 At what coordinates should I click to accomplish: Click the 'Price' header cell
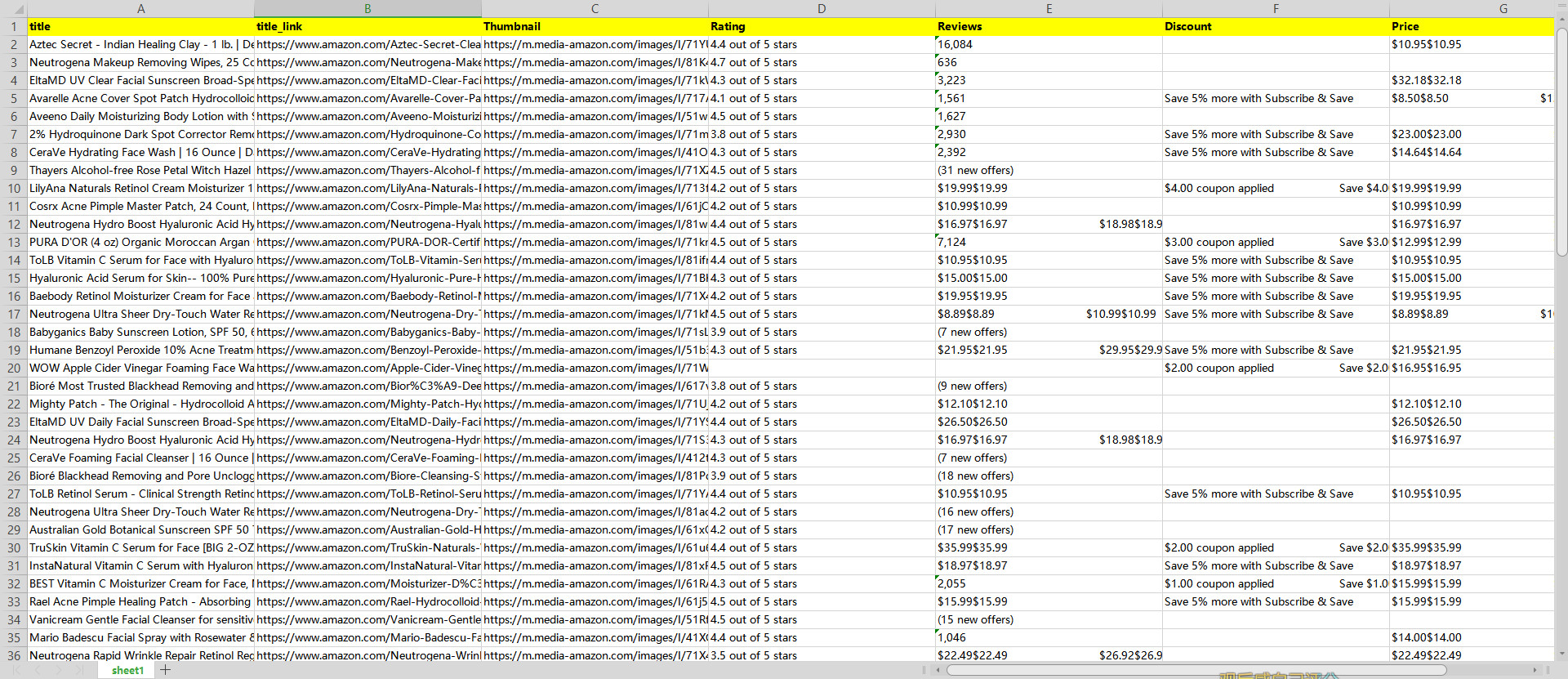[1472, 26]
